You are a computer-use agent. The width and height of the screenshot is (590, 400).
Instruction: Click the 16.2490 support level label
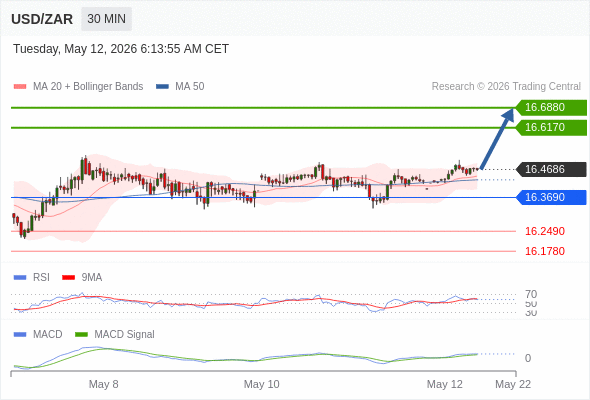545,231
